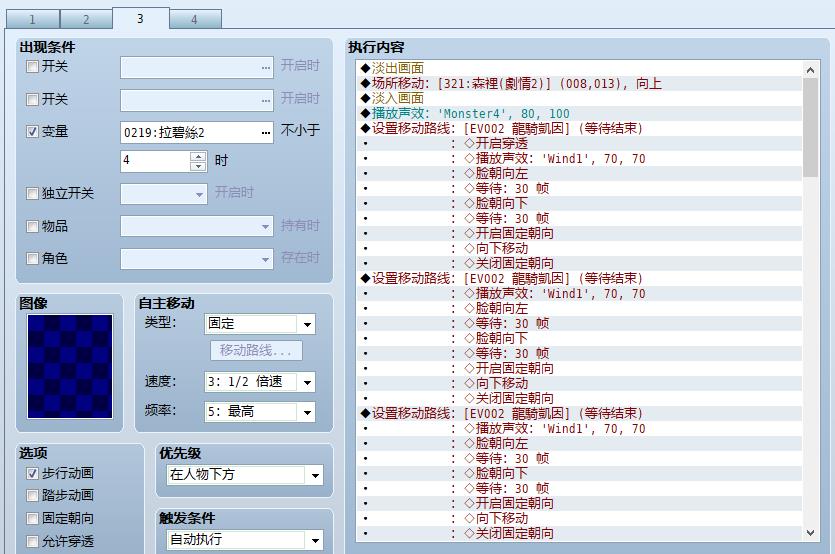Check the 允许穿透 option
The width and height of the screenshot is (835, 554).
[32, 541]
